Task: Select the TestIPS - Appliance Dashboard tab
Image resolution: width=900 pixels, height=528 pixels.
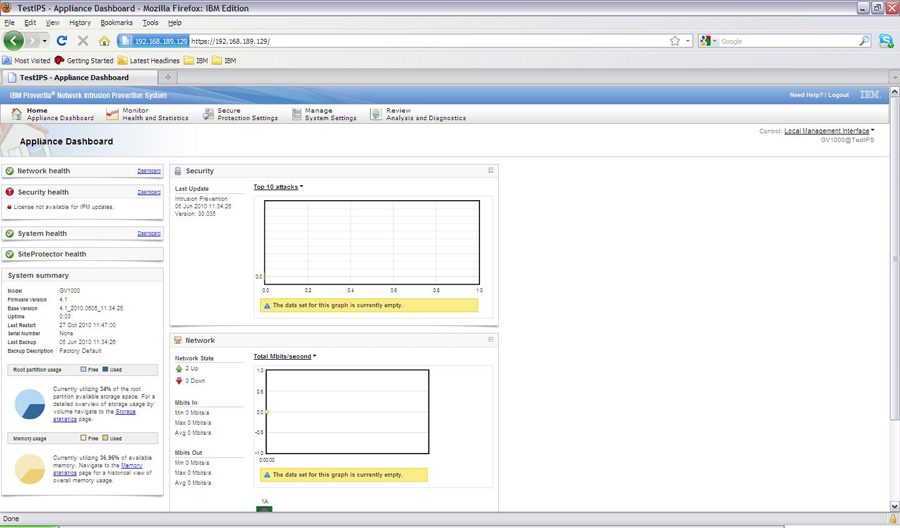Action: pos(79,77)
